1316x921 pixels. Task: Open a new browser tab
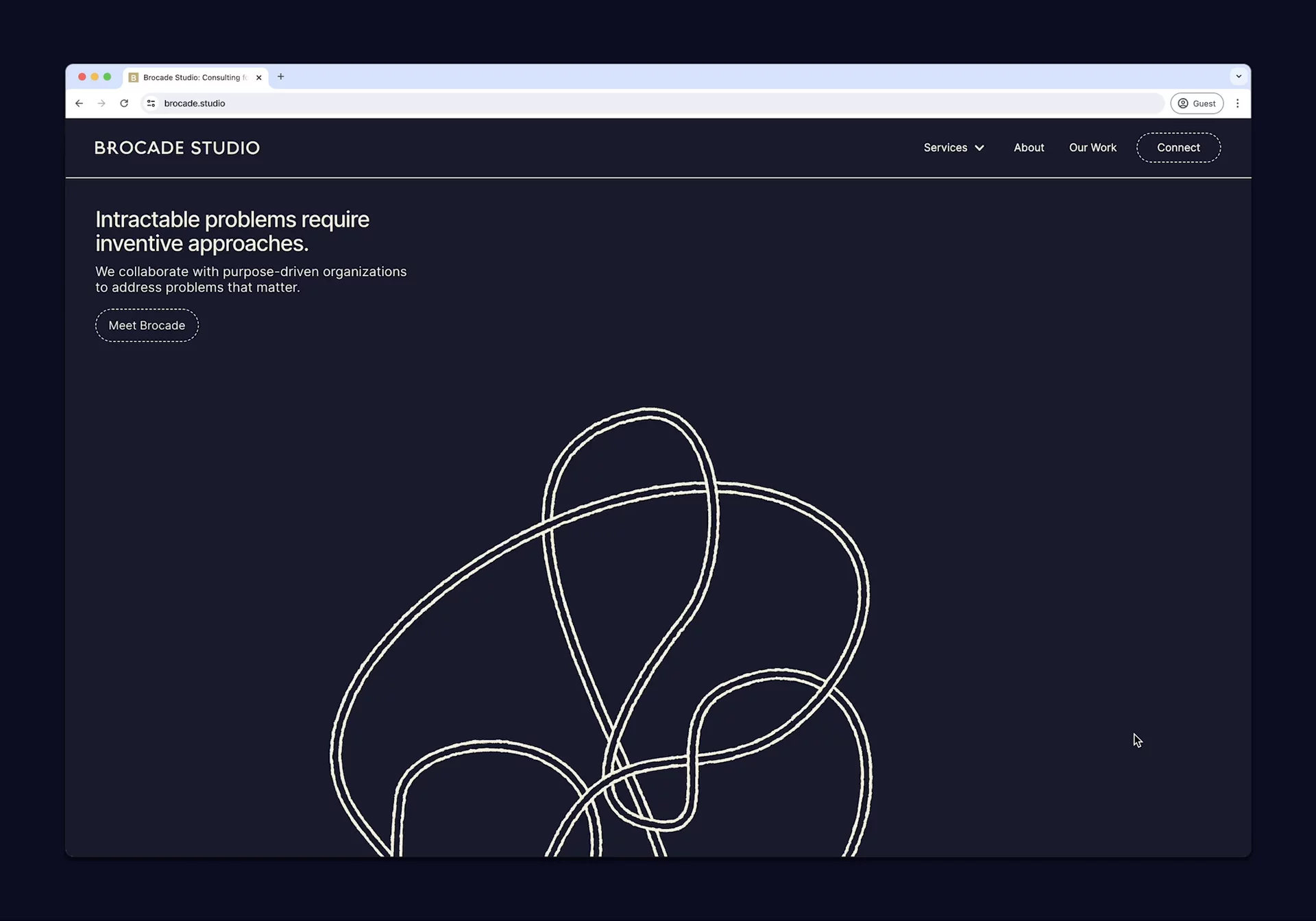[x=280, y=77]
